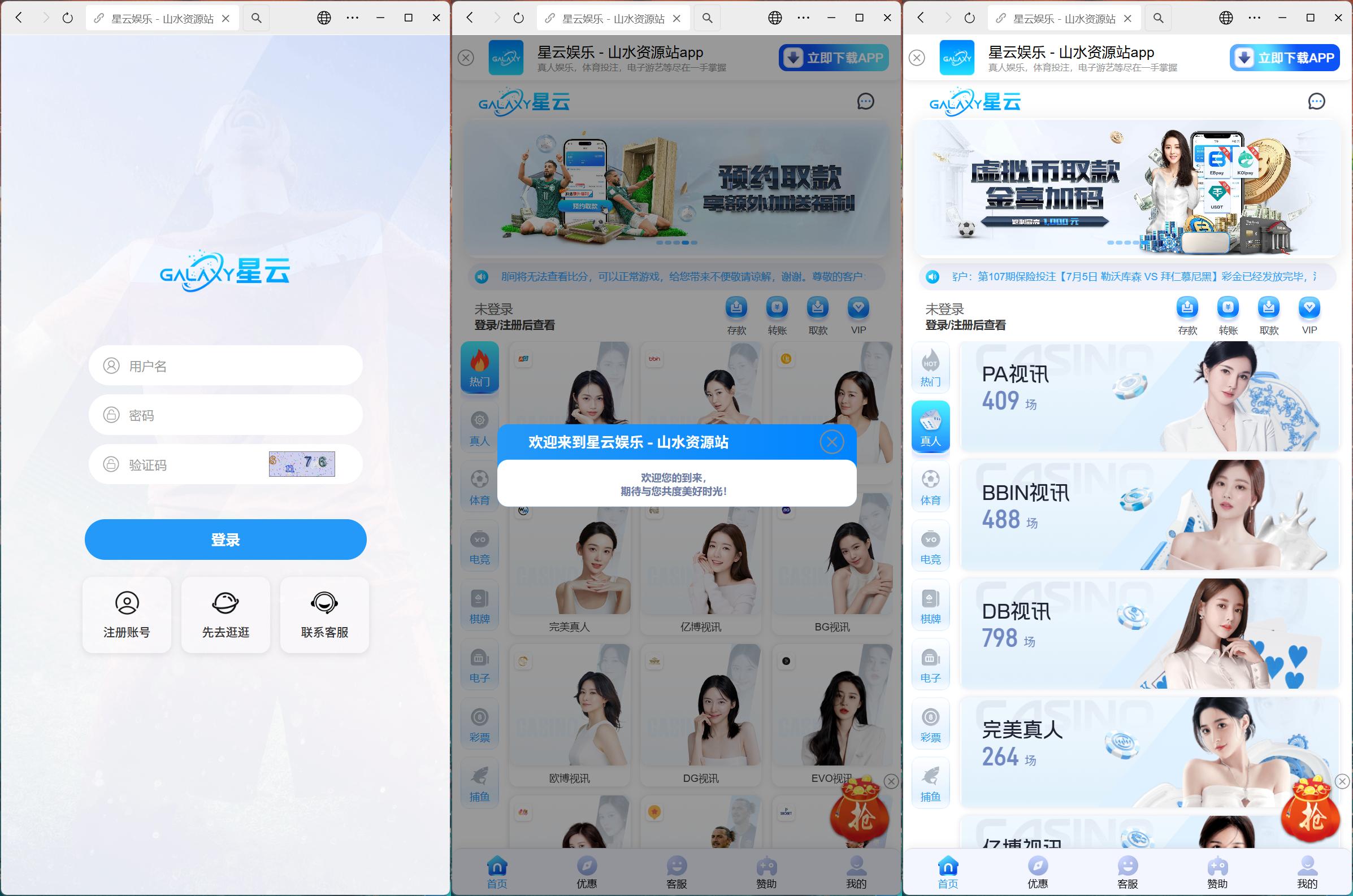Open the 电竞 esports category
The height and width of the screenshot is (896, 1353).
pos(480,546)
